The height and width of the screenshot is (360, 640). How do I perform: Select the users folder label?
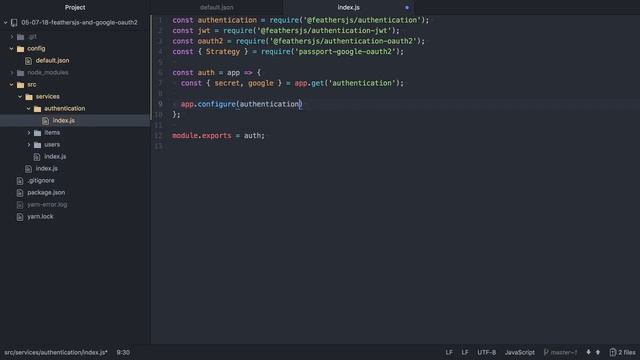pos(52,144)
